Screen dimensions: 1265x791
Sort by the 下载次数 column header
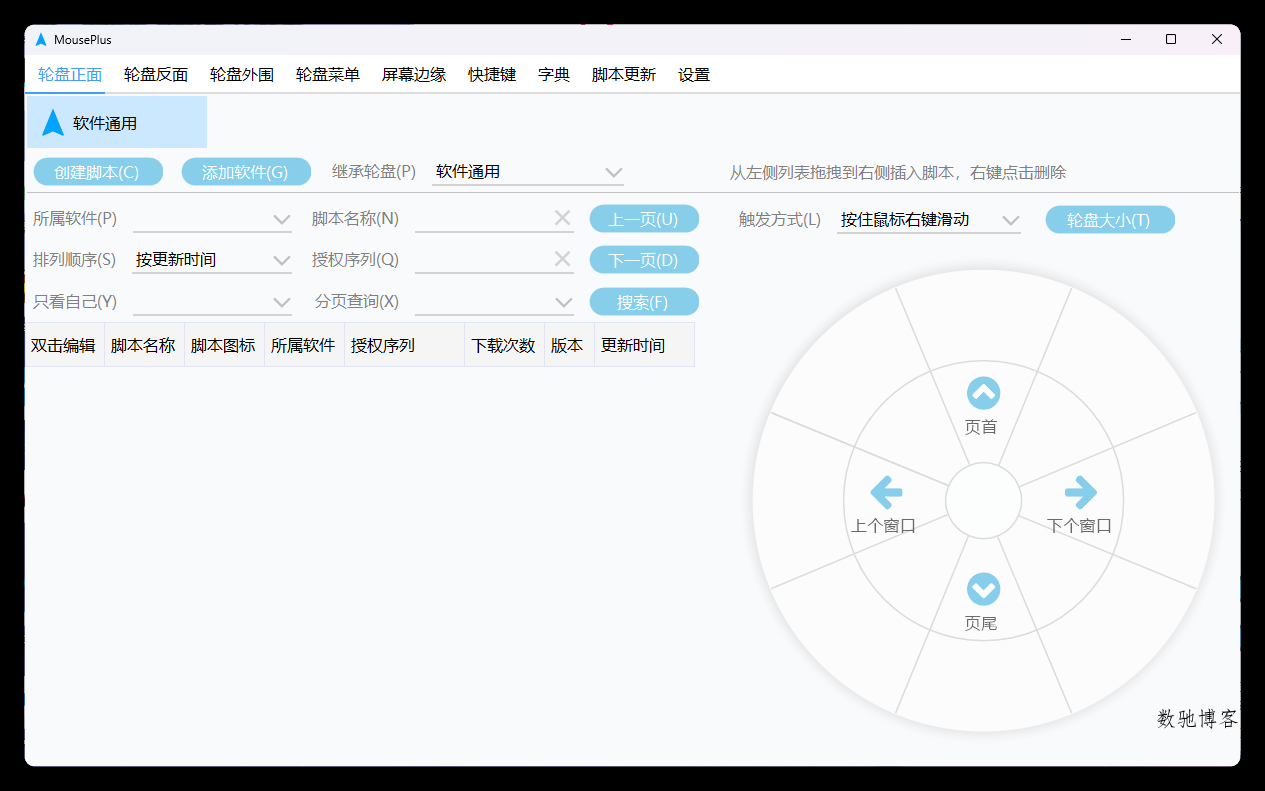504,345
